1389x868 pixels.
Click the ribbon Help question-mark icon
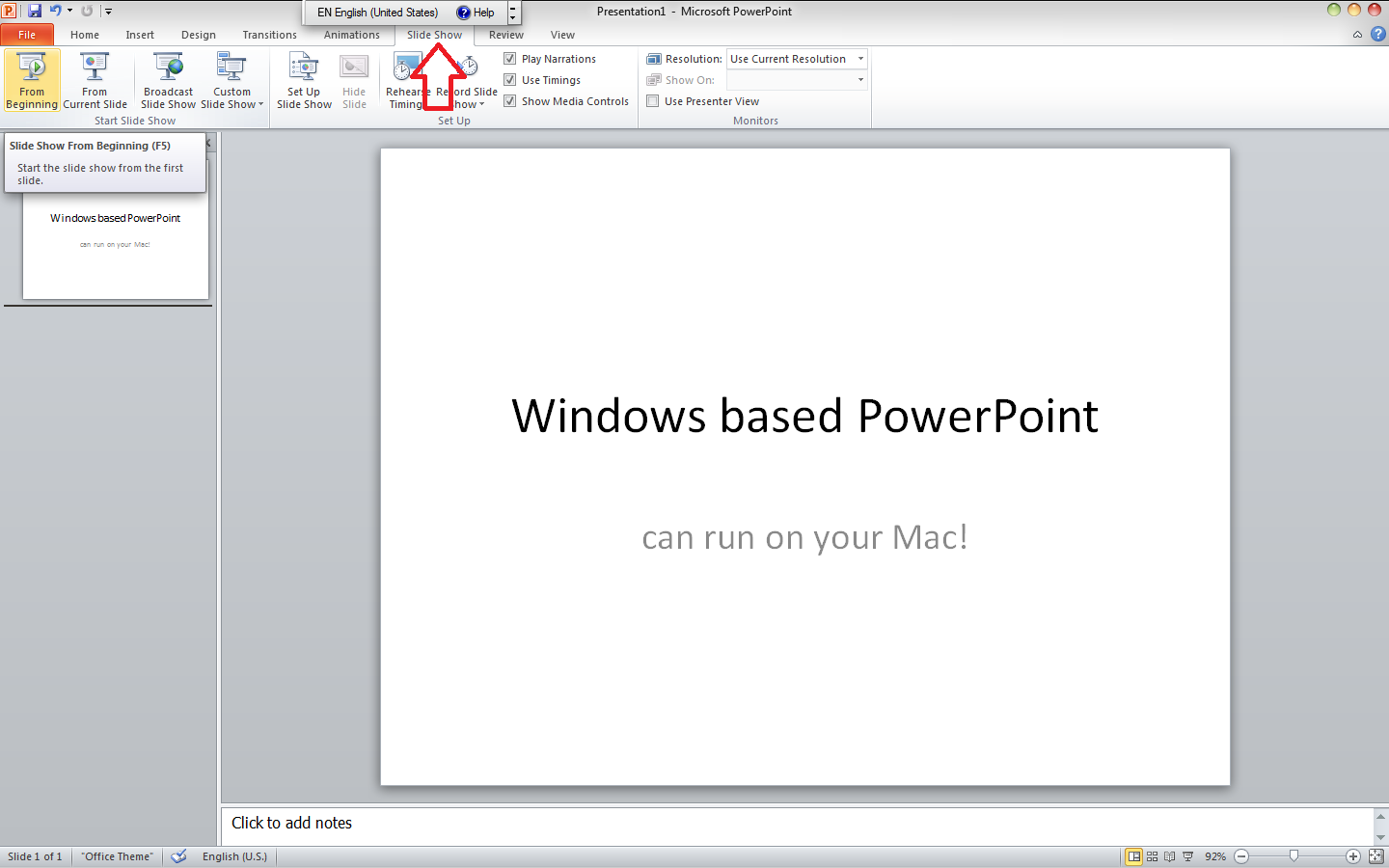click(1378, 34)
